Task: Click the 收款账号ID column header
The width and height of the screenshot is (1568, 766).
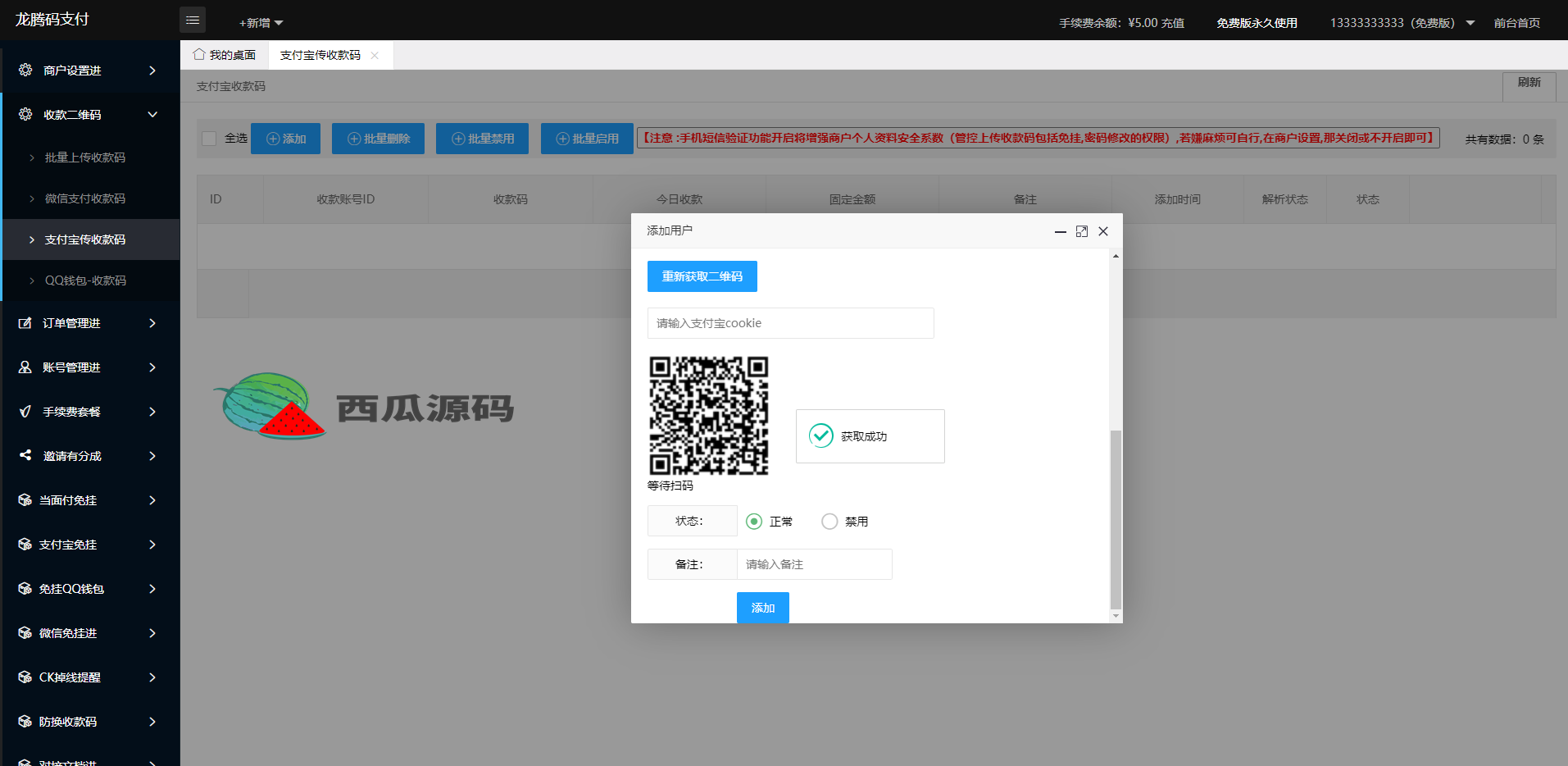Action: click(346, 199)
